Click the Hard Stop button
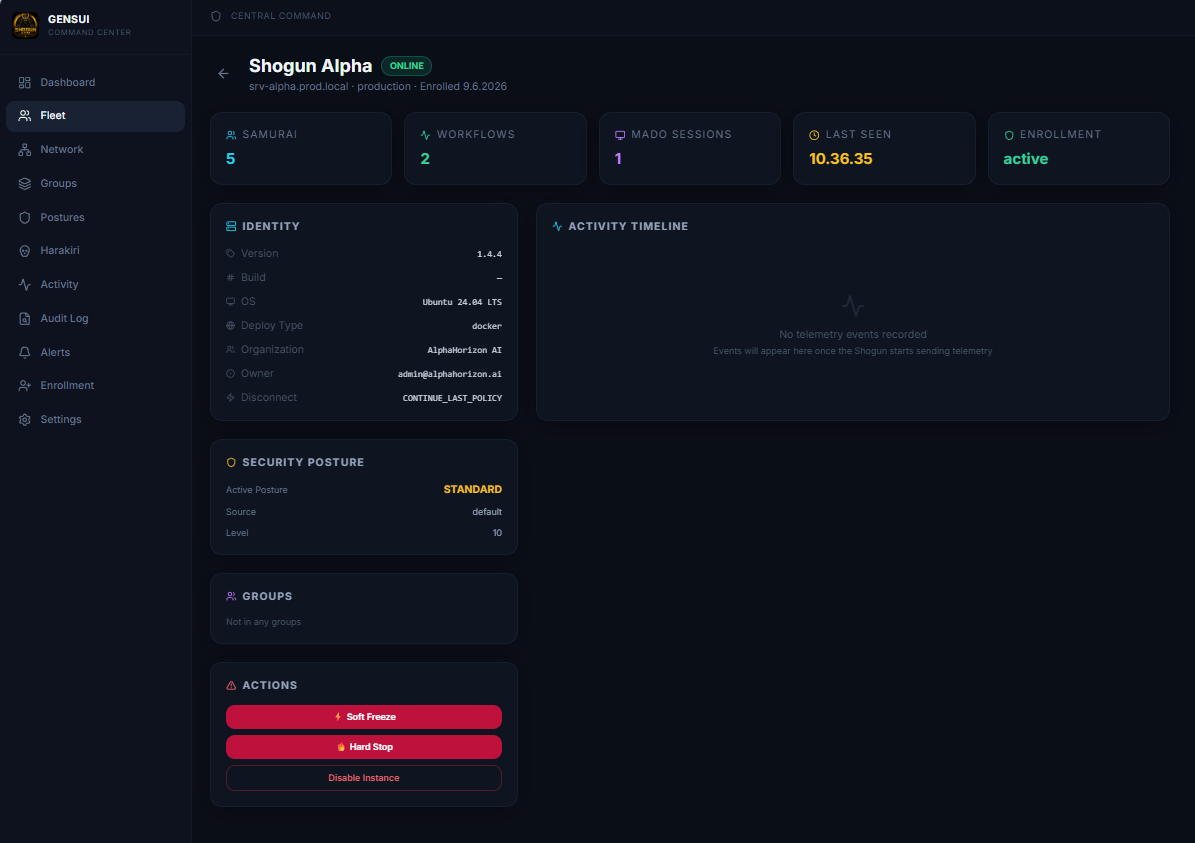Screen dimensions: 1195x843 tap(364, 747)
